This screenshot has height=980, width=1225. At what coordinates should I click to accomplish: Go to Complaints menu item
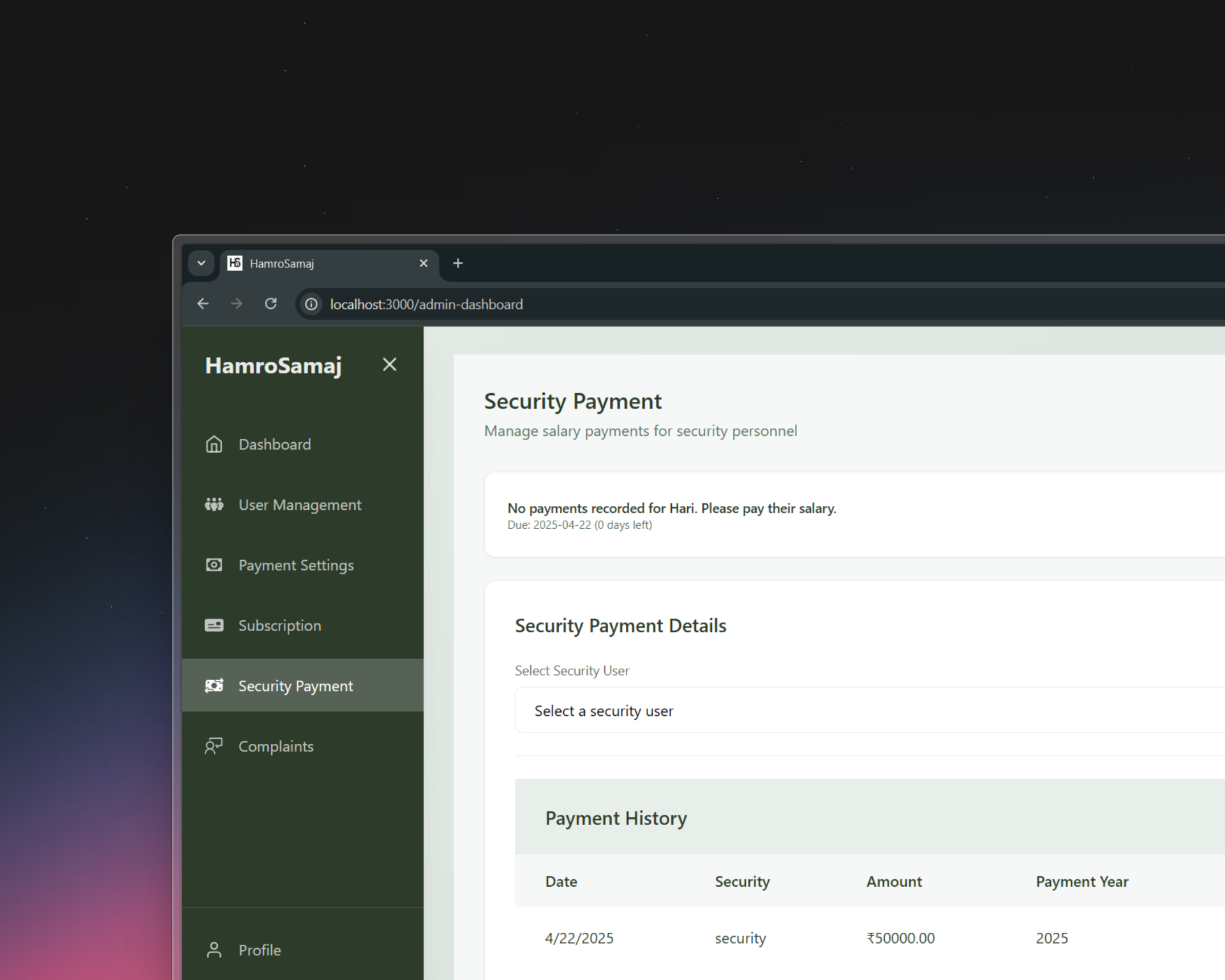point(276,746)
